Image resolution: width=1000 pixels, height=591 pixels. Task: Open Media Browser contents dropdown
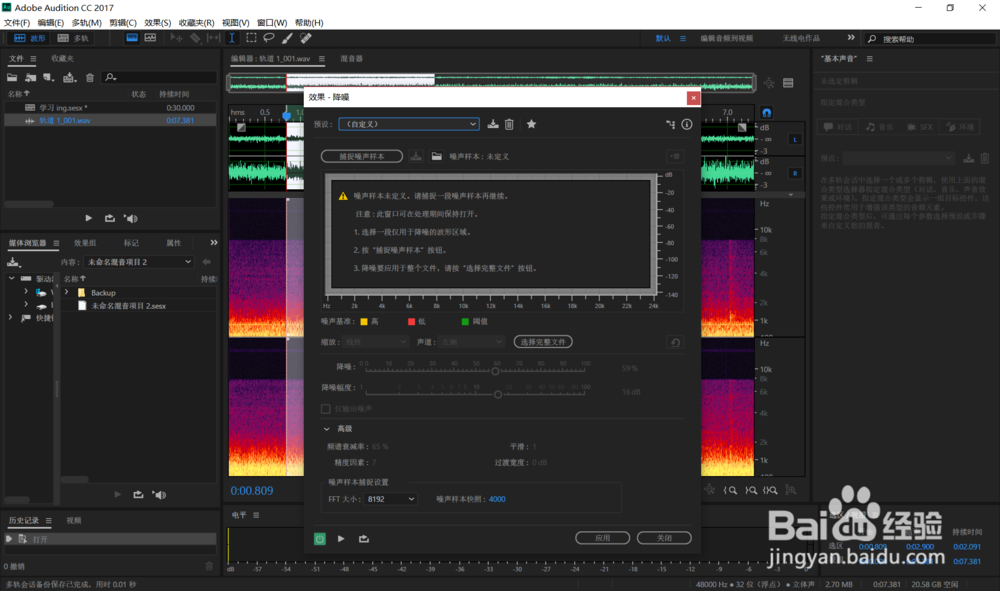point(138,262)
